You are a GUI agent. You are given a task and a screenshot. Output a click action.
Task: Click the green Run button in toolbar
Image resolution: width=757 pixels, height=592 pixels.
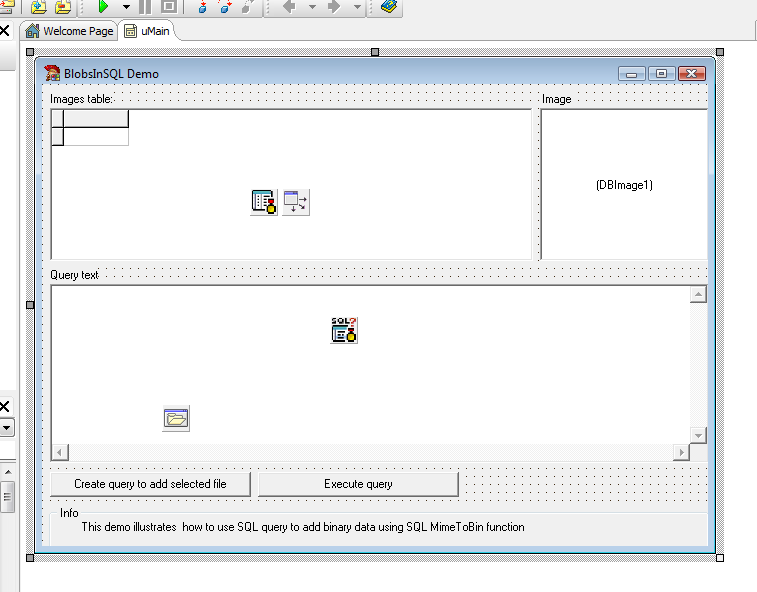[102, 7]
